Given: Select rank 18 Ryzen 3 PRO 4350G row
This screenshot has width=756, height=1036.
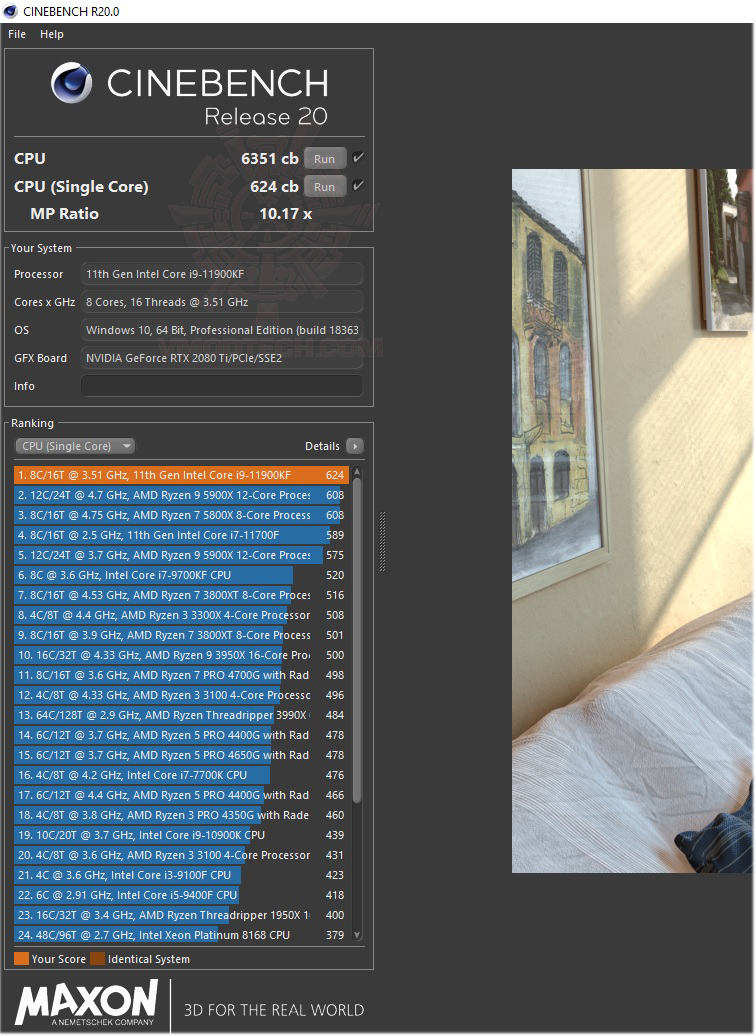Looking at the screenshot, I should pyautogui.click(x=181, y=815).
